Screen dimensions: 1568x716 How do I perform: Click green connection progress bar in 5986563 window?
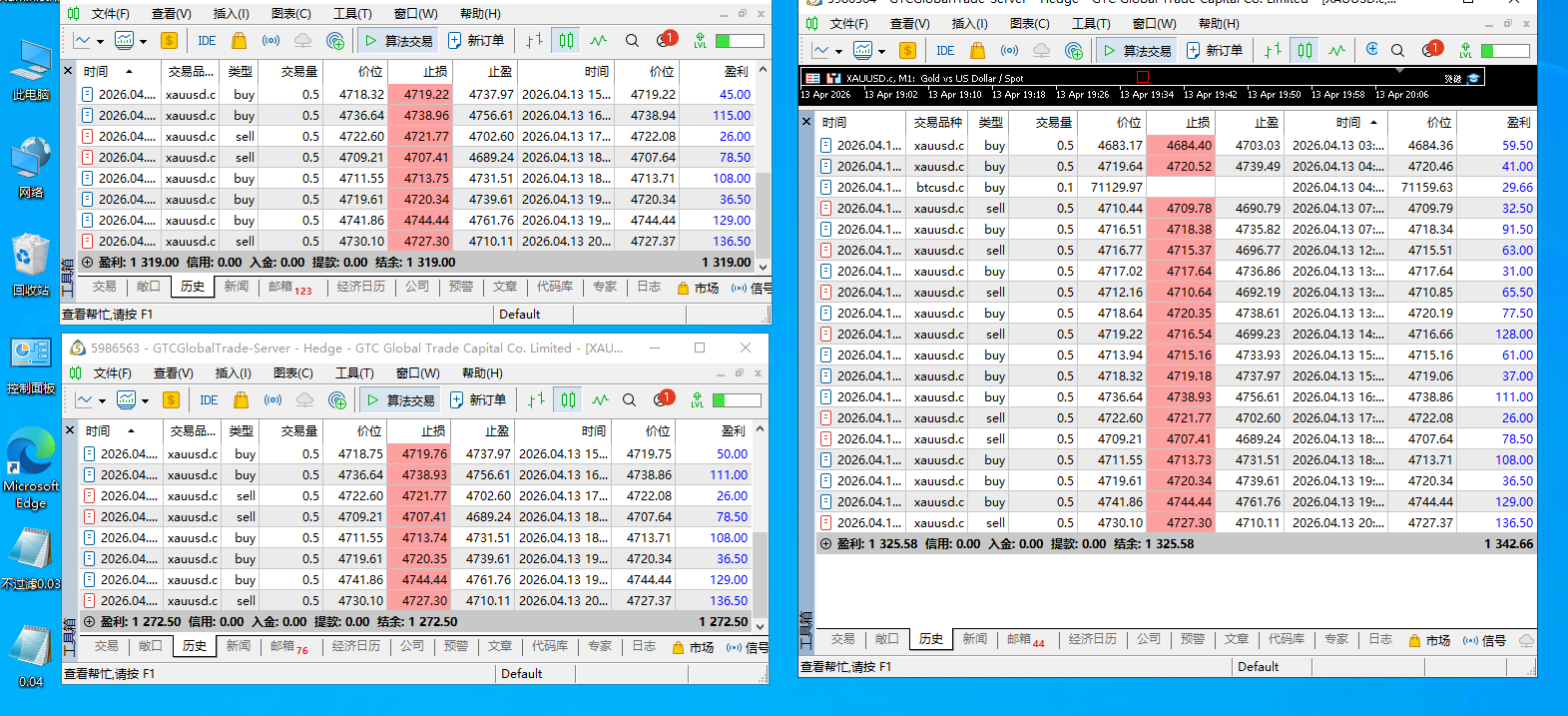737,400
